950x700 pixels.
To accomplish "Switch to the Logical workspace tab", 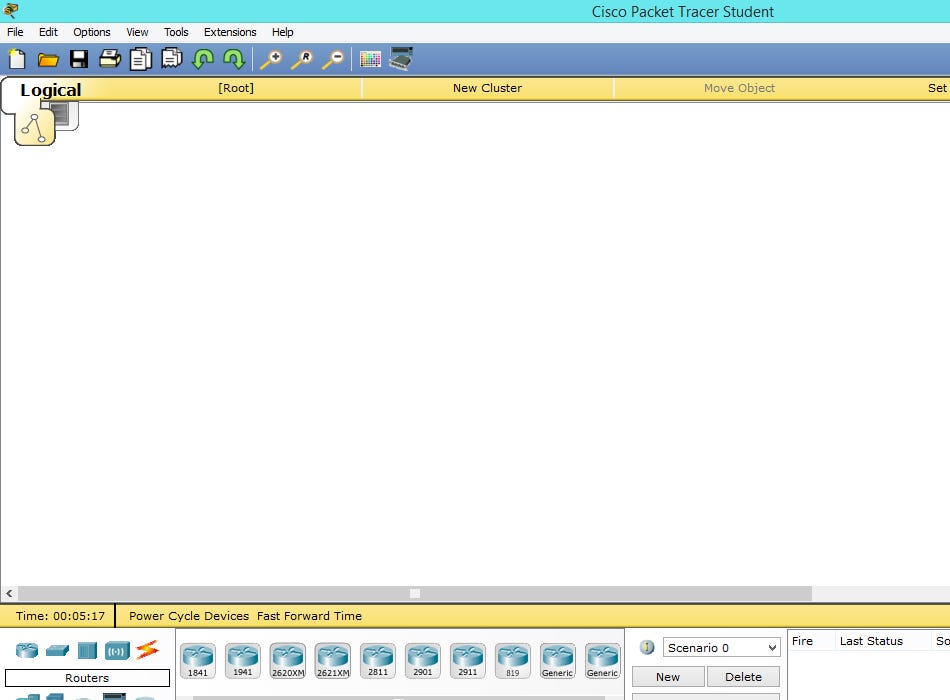I will tap(50, 90).
